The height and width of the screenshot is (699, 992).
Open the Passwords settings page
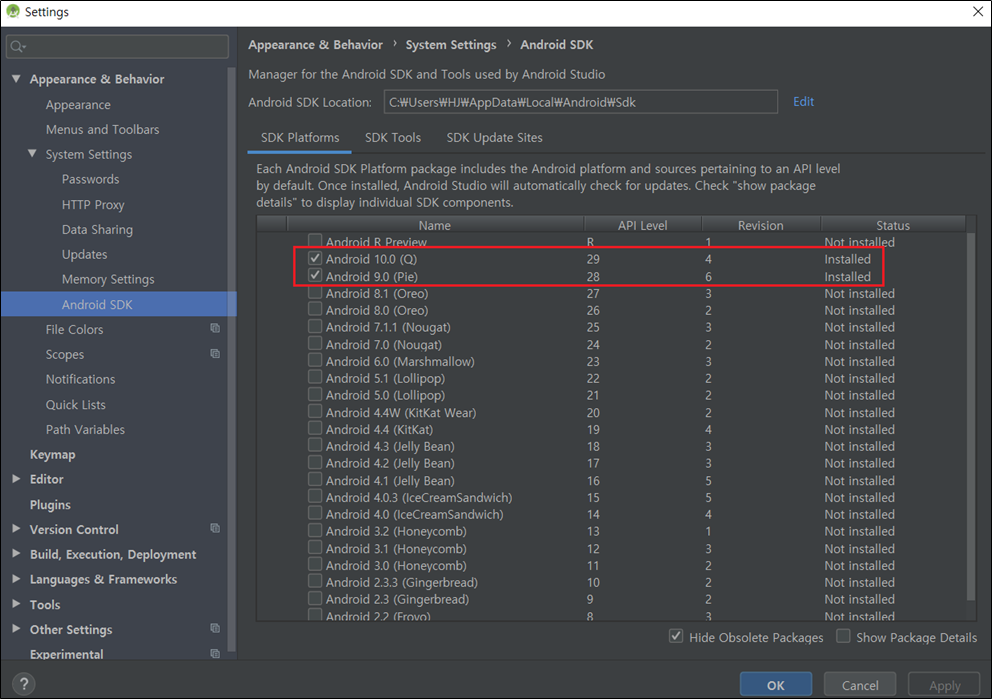coord(90,179)
